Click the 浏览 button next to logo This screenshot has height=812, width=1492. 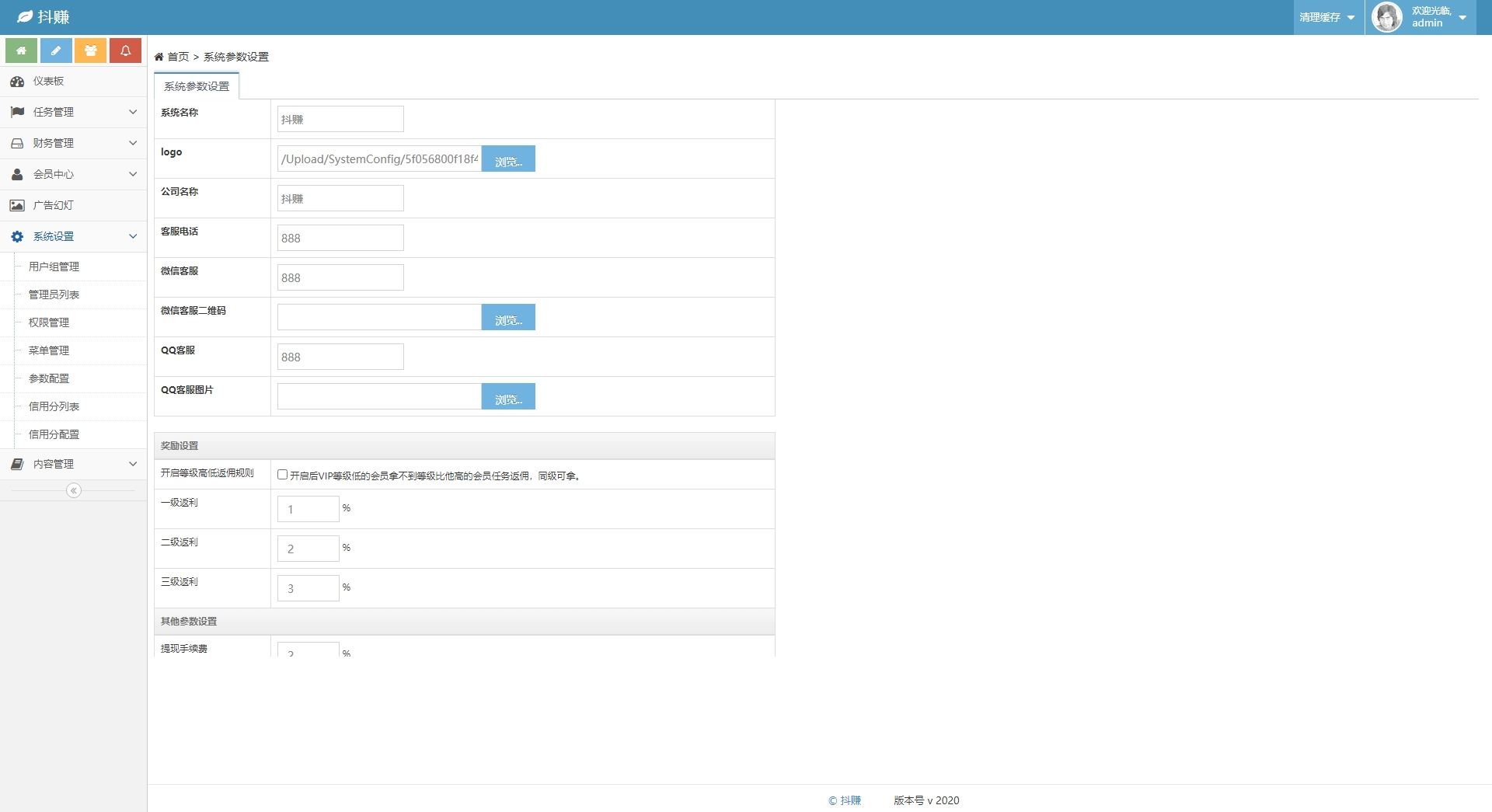(x=508, y=159)
